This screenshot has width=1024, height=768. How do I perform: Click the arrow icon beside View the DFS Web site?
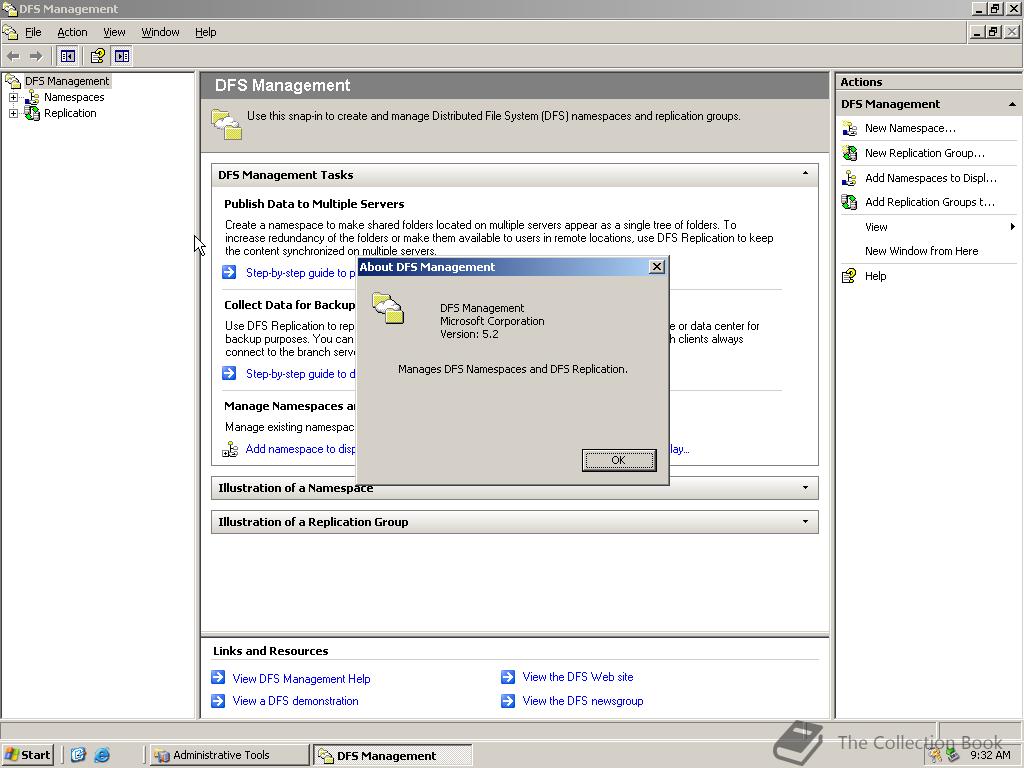(x=507, y=677)
